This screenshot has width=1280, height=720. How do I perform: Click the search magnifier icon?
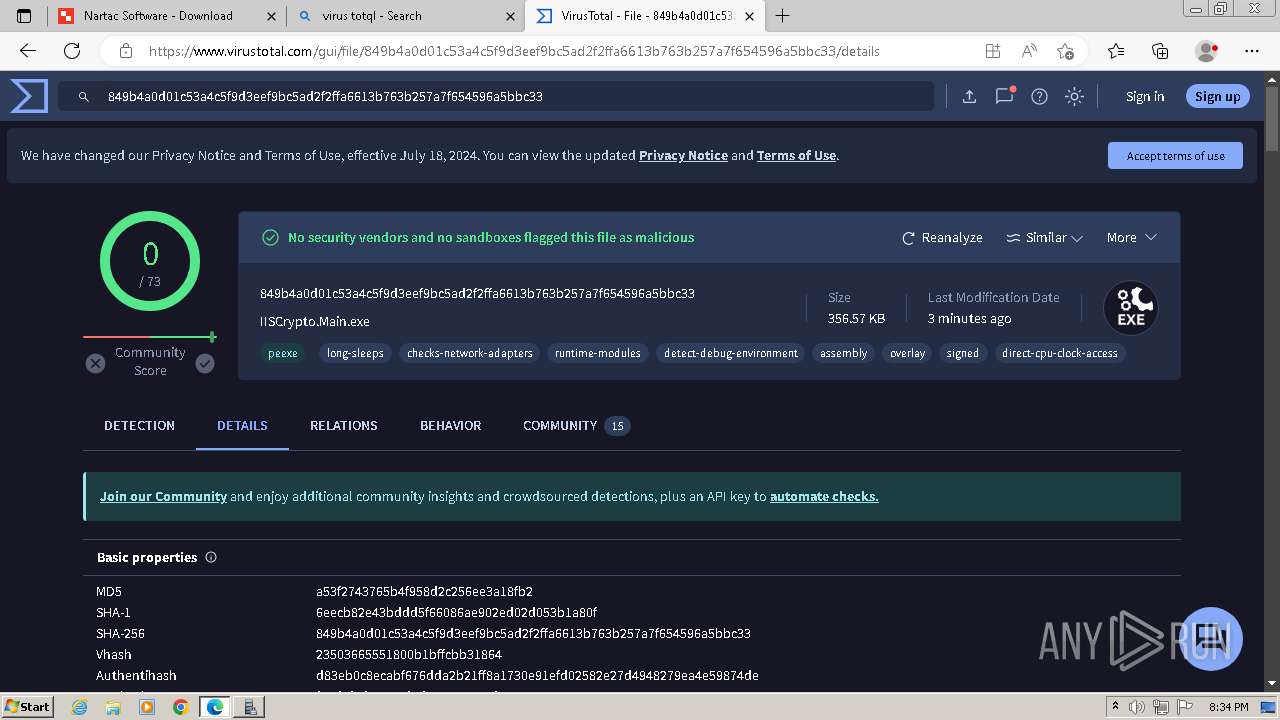[x=85, y=97]
